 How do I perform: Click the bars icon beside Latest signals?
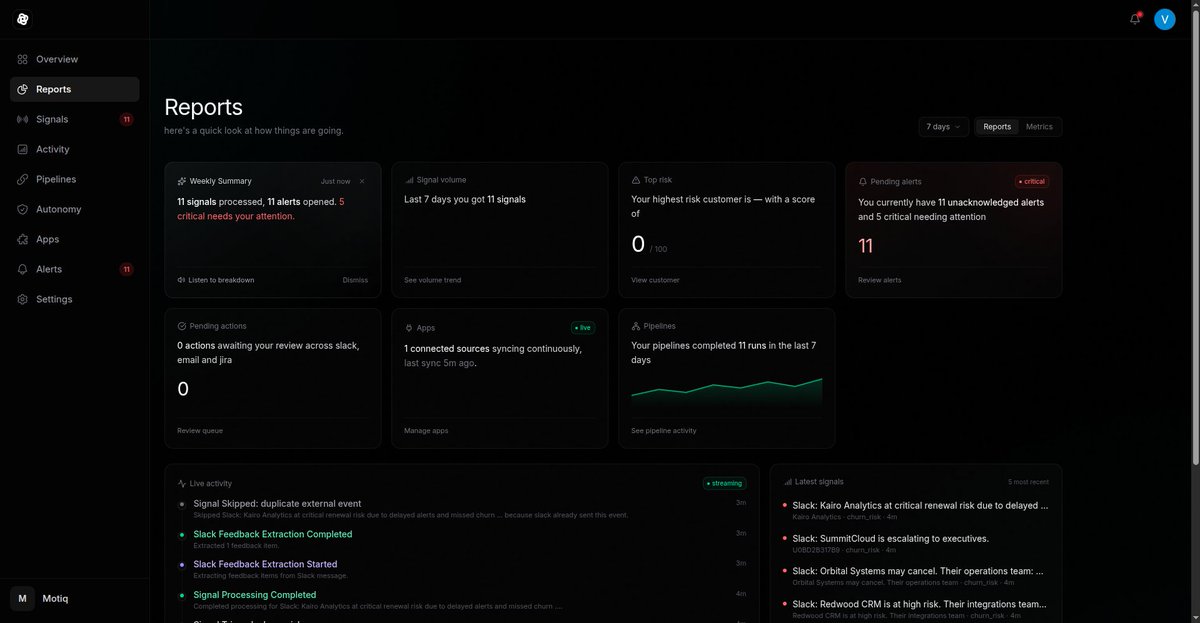[x=788, y=481]
